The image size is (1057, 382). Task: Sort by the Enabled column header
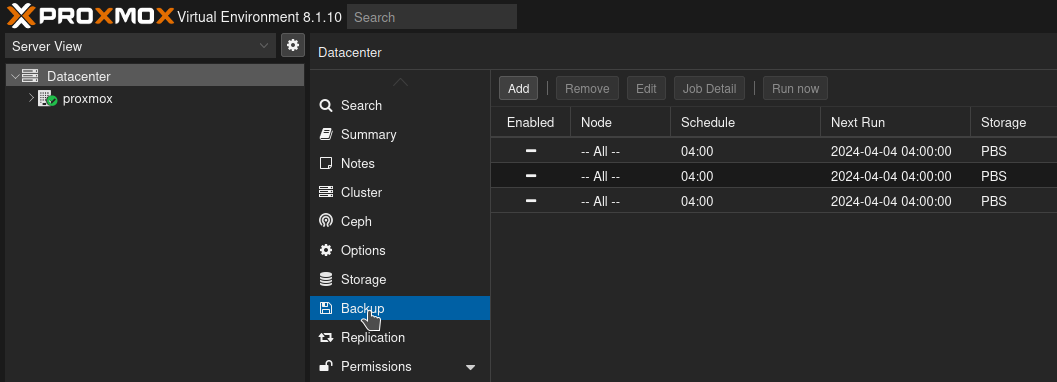pos(531,122)
